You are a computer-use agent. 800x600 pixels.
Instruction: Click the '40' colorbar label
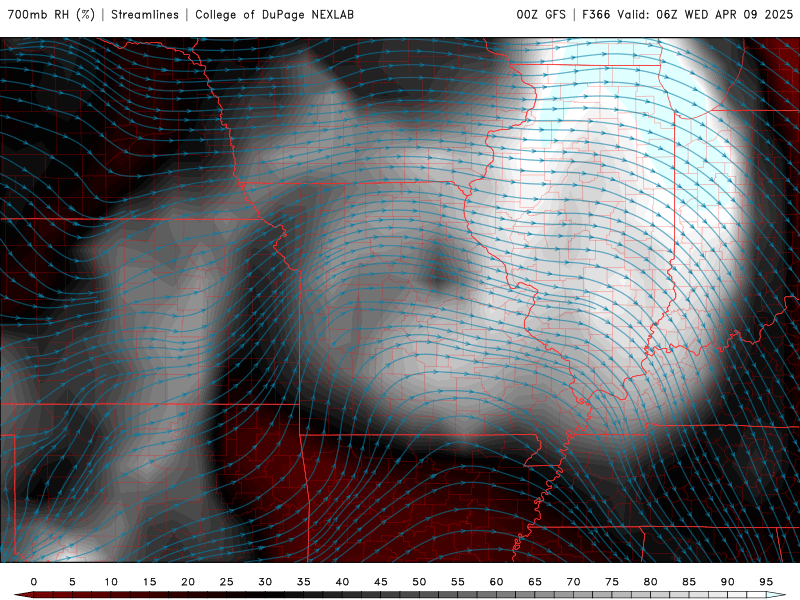tap(342, 582)
